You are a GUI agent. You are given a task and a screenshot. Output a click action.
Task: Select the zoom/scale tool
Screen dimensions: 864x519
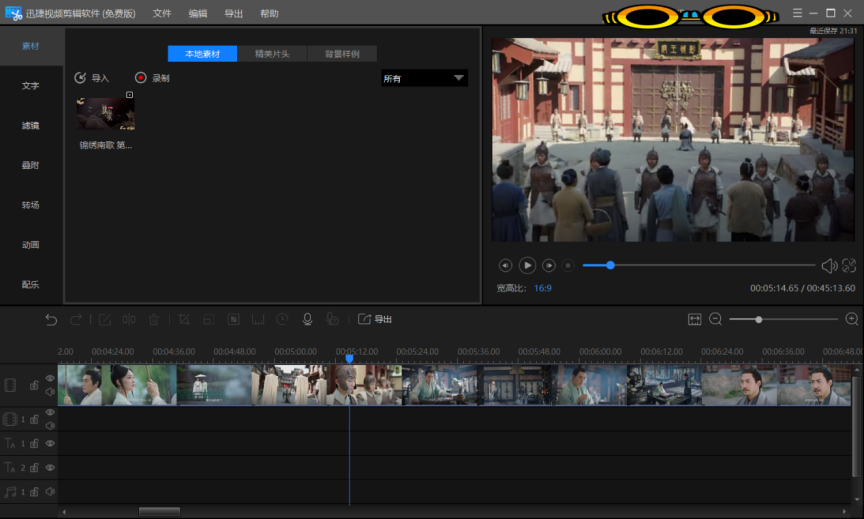tap(209, 320)
